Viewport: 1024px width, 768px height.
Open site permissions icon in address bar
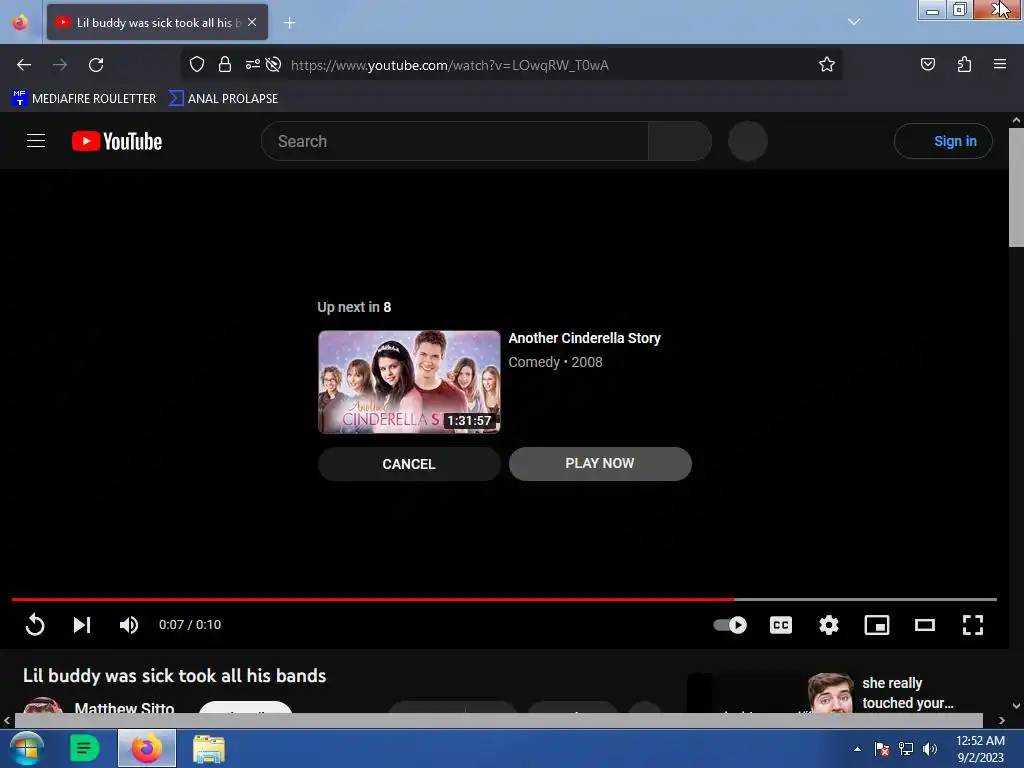click(x=253, y=64)
